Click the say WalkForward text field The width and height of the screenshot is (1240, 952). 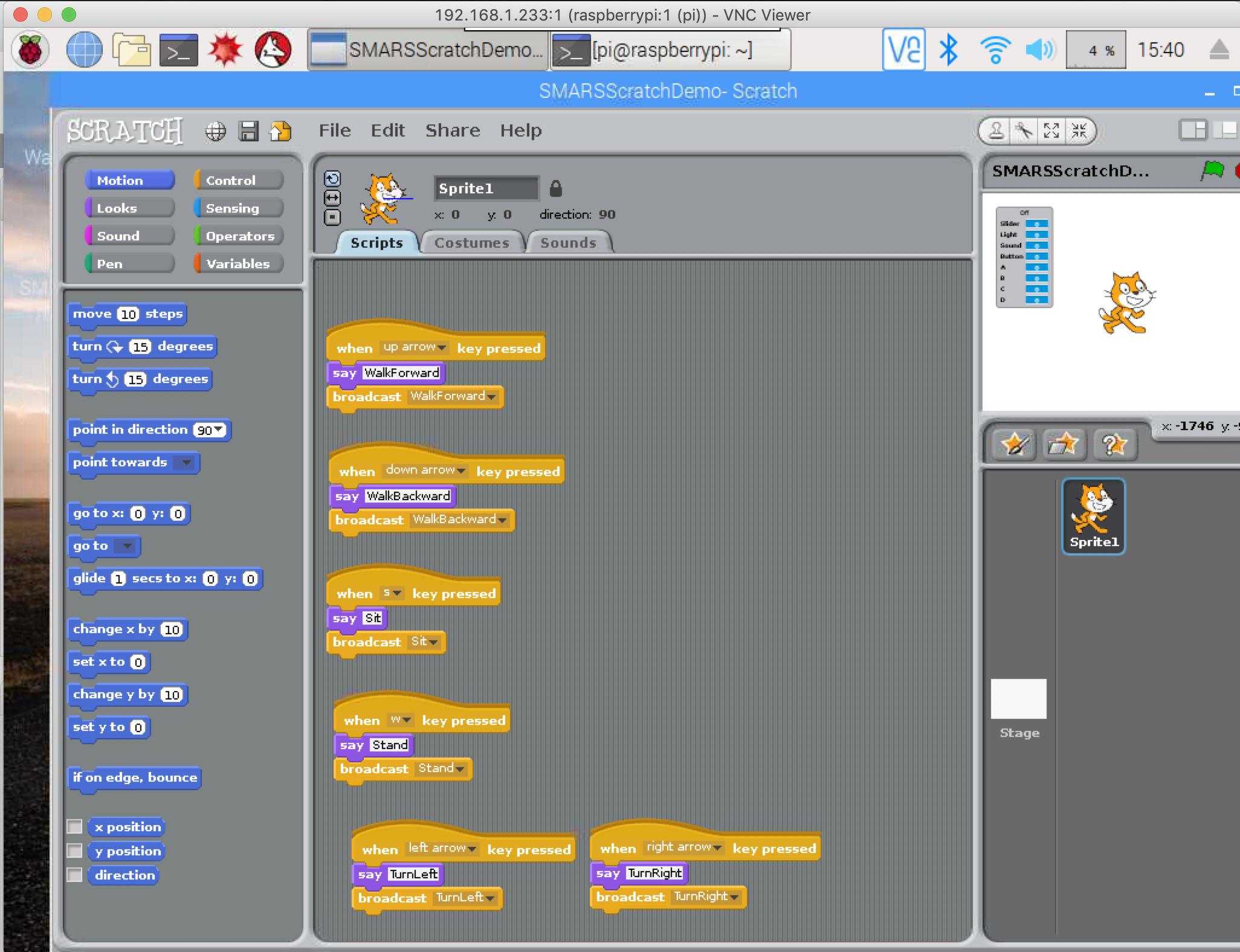(x=401, y=373)
